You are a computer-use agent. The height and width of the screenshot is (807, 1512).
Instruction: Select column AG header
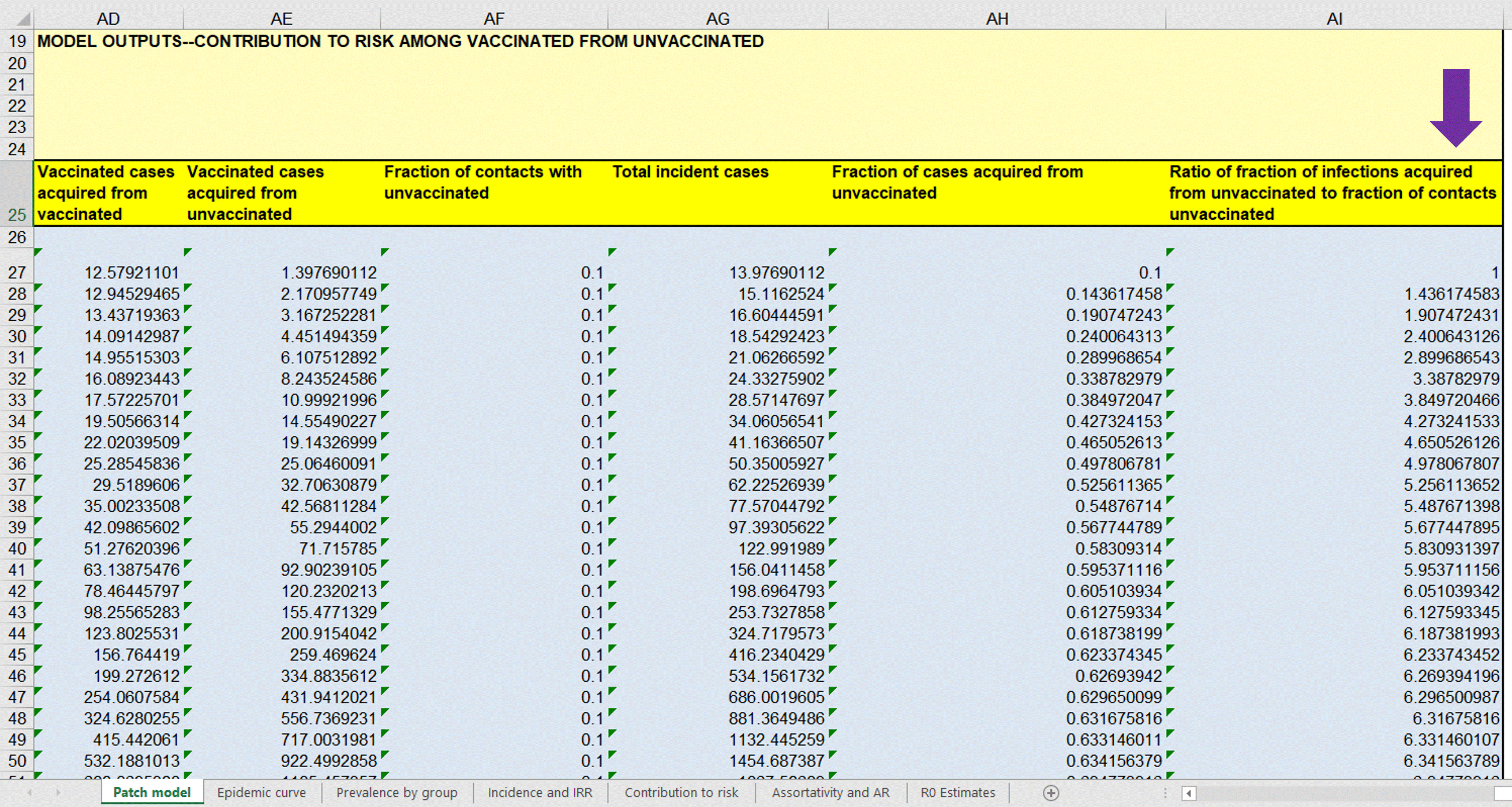coord(717,19)
